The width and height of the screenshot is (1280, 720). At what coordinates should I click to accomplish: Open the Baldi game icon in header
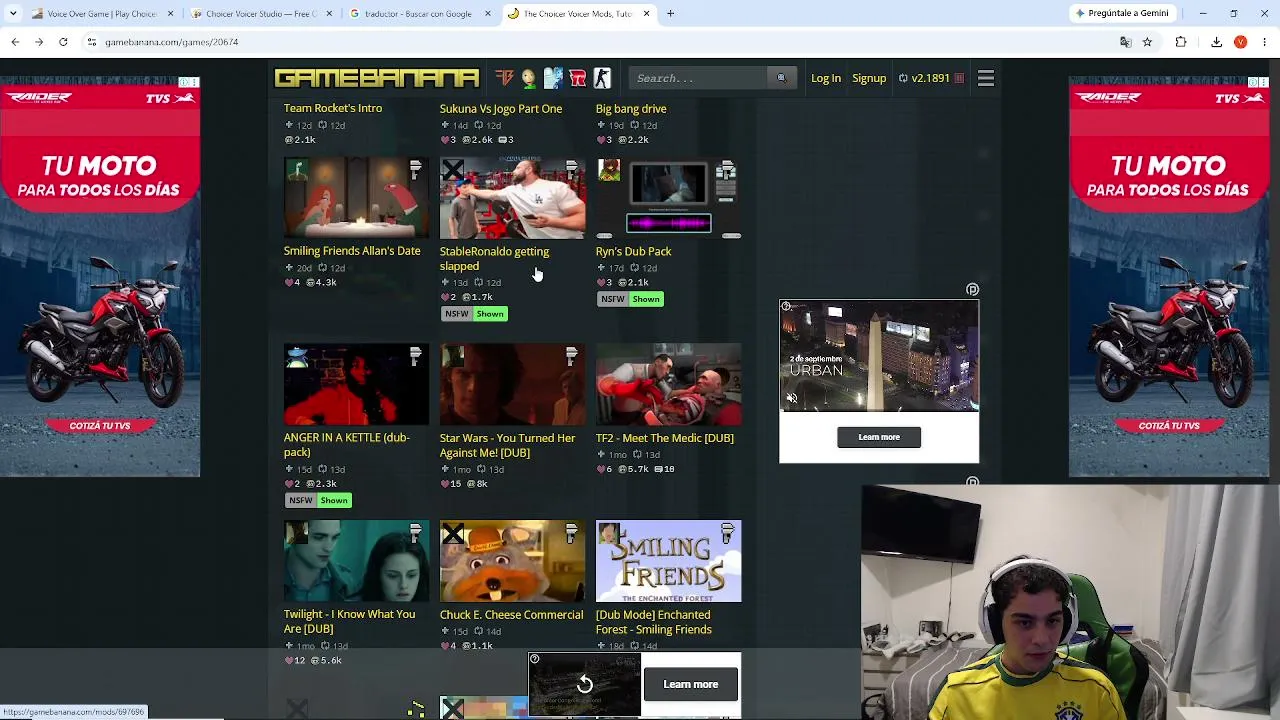click(x=528, y=78)
